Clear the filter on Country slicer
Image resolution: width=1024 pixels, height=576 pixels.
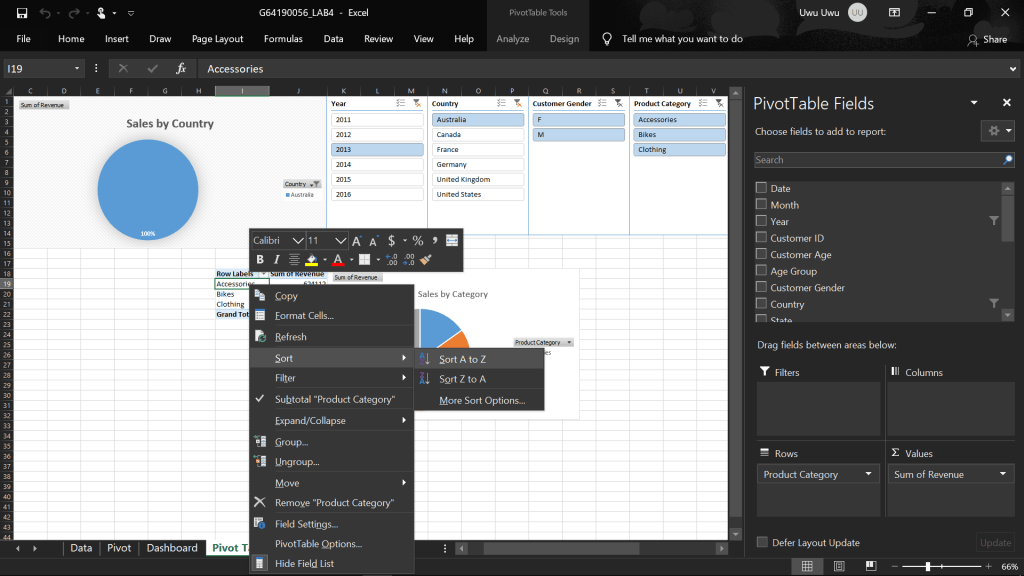pos(517,103)
